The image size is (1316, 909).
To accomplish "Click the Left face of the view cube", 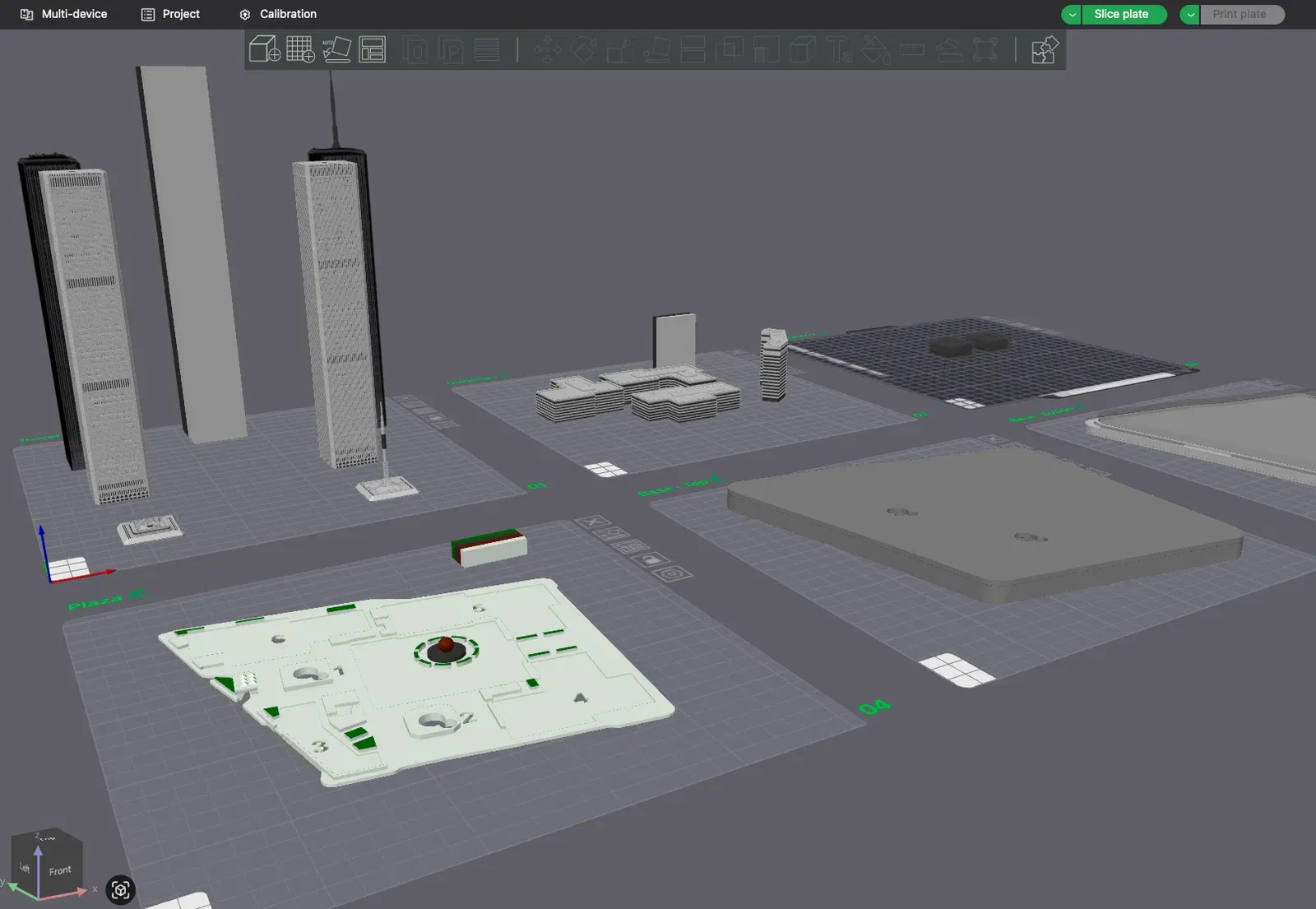I will [25, 867].
